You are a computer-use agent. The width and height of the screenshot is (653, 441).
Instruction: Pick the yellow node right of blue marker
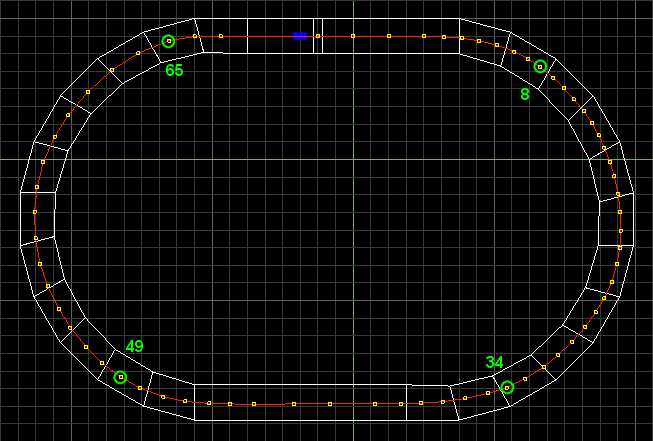318,36
